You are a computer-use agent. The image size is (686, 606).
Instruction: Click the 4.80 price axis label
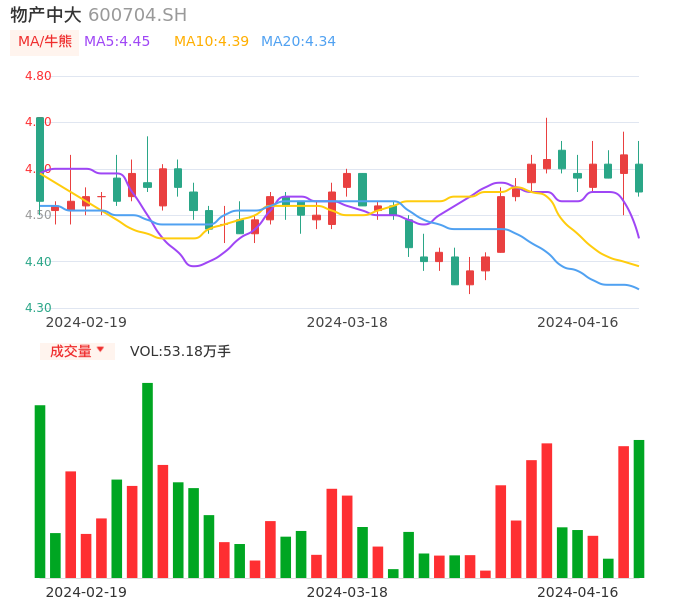38,76
